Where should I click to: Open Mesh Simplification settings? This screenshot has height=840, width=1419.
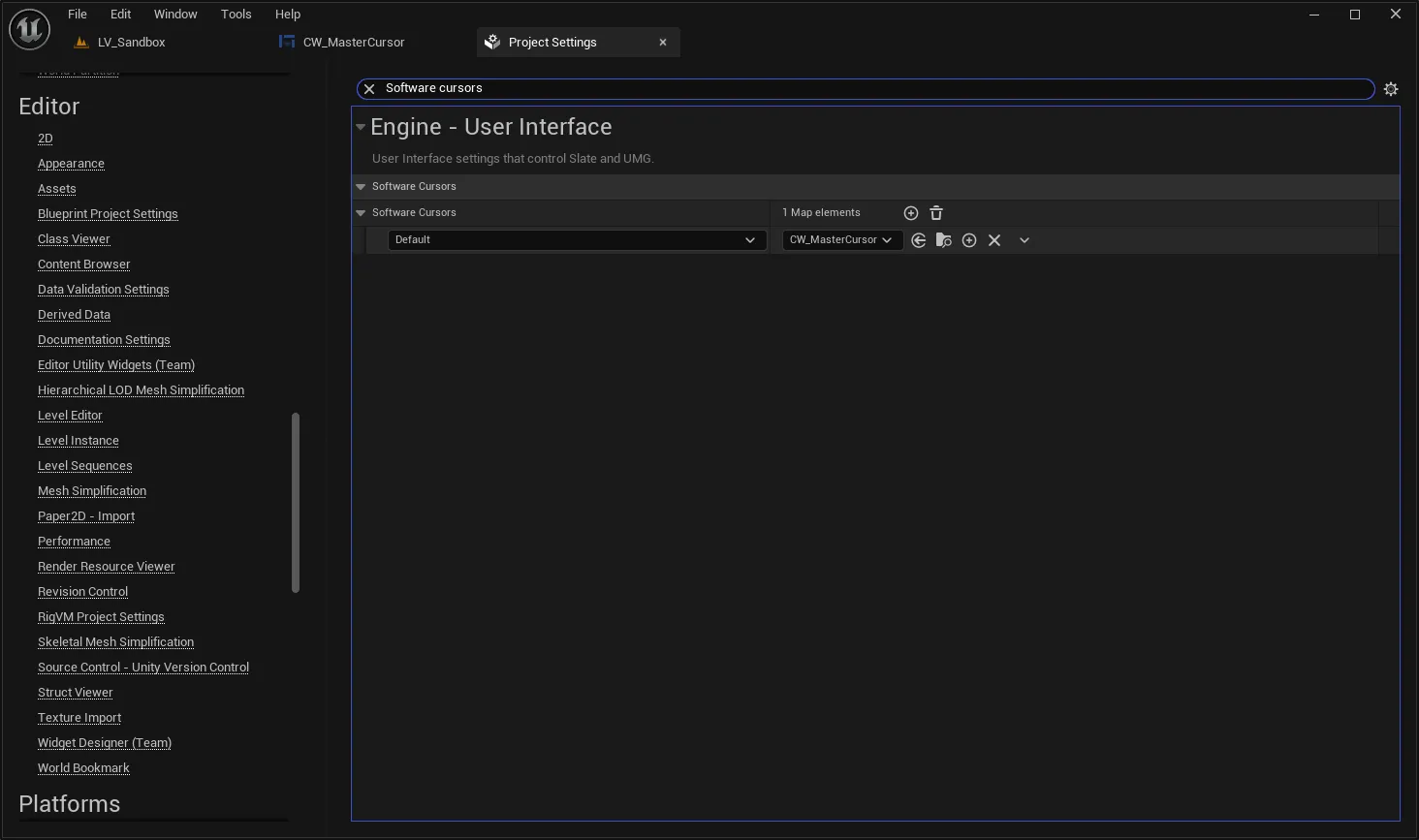tap(92, 491)
